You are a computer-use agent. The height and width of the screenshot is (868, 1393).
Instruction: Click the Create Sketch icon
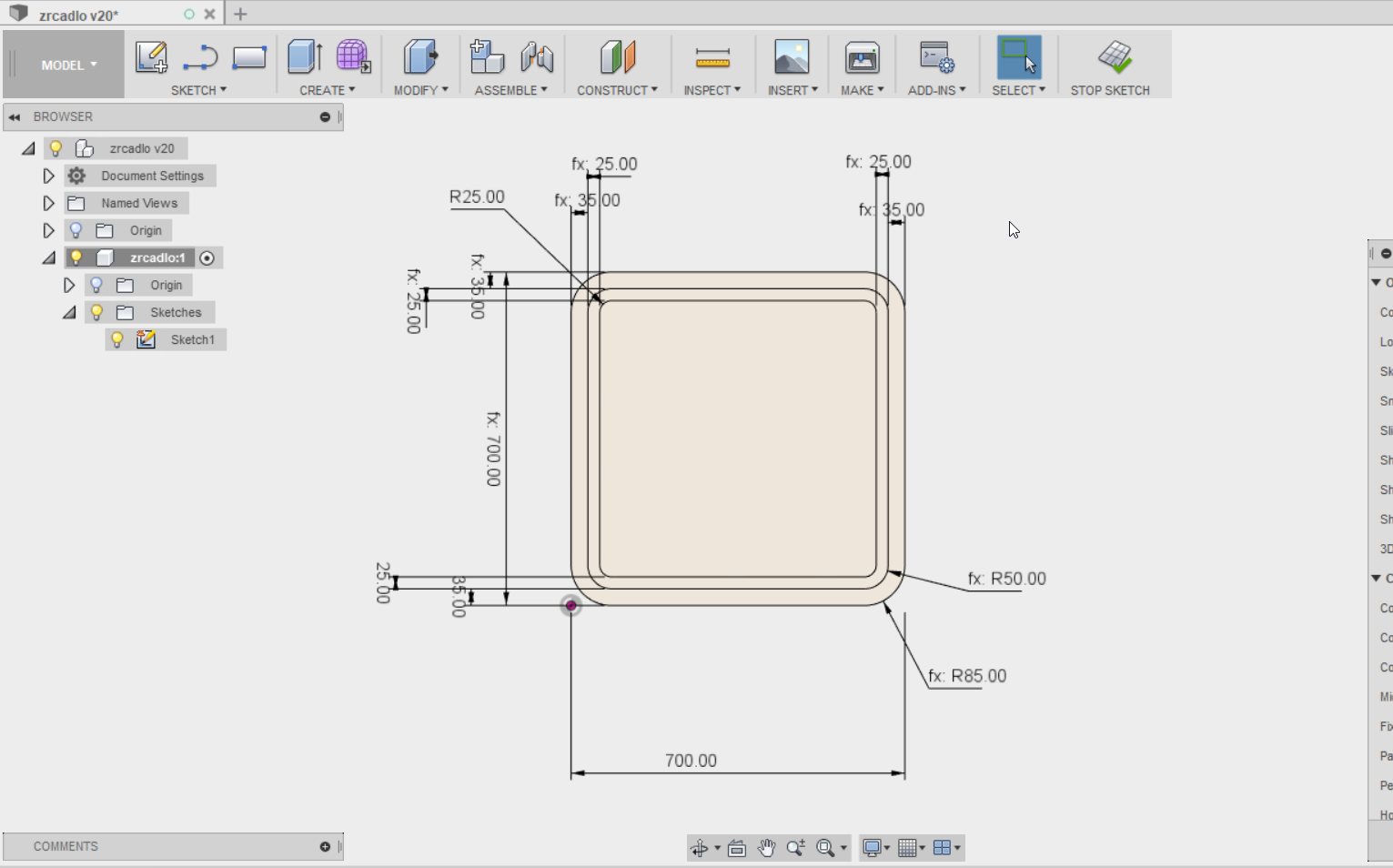tap(151, 57)
